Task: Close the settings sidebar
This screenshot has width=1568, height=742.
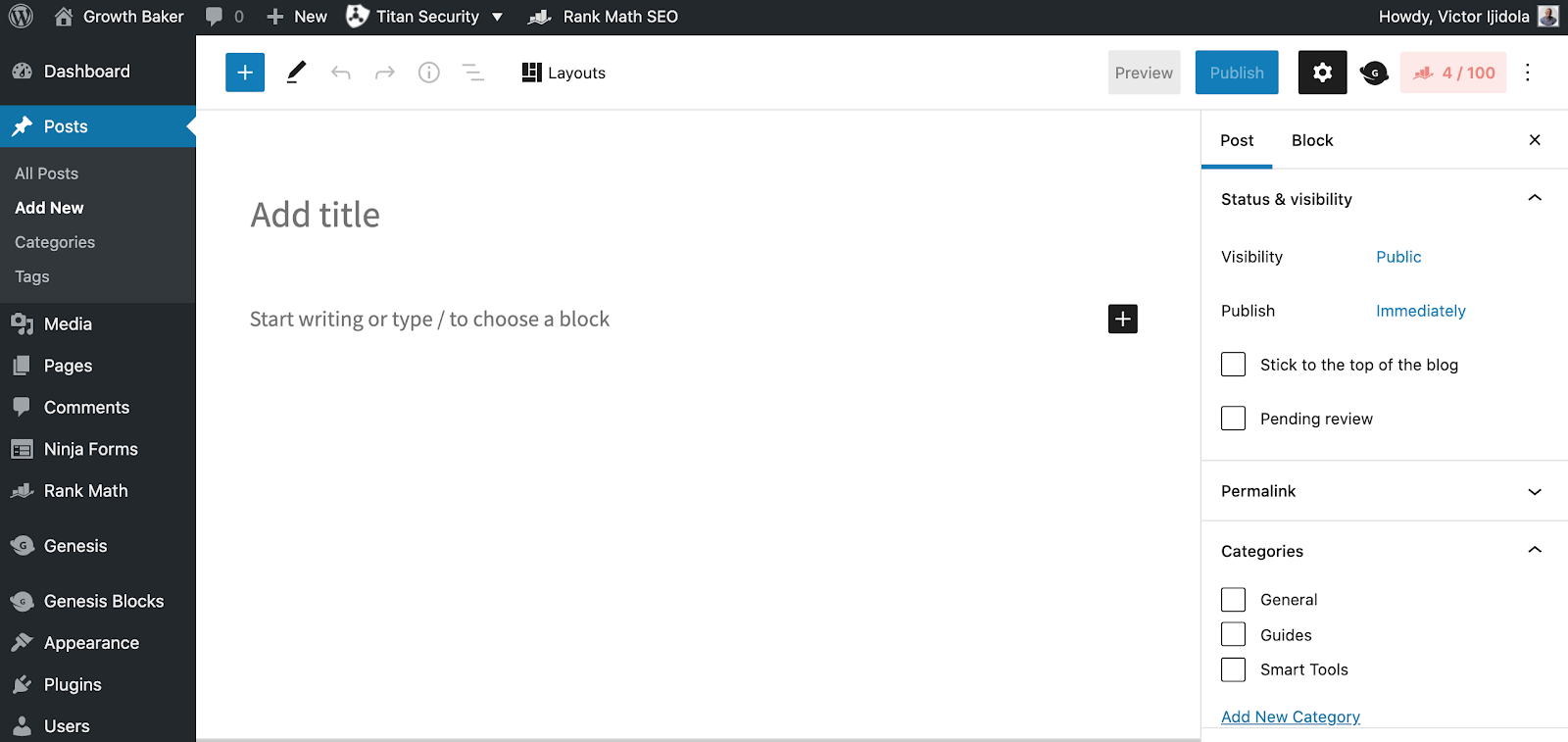Action: (1535, 140)
